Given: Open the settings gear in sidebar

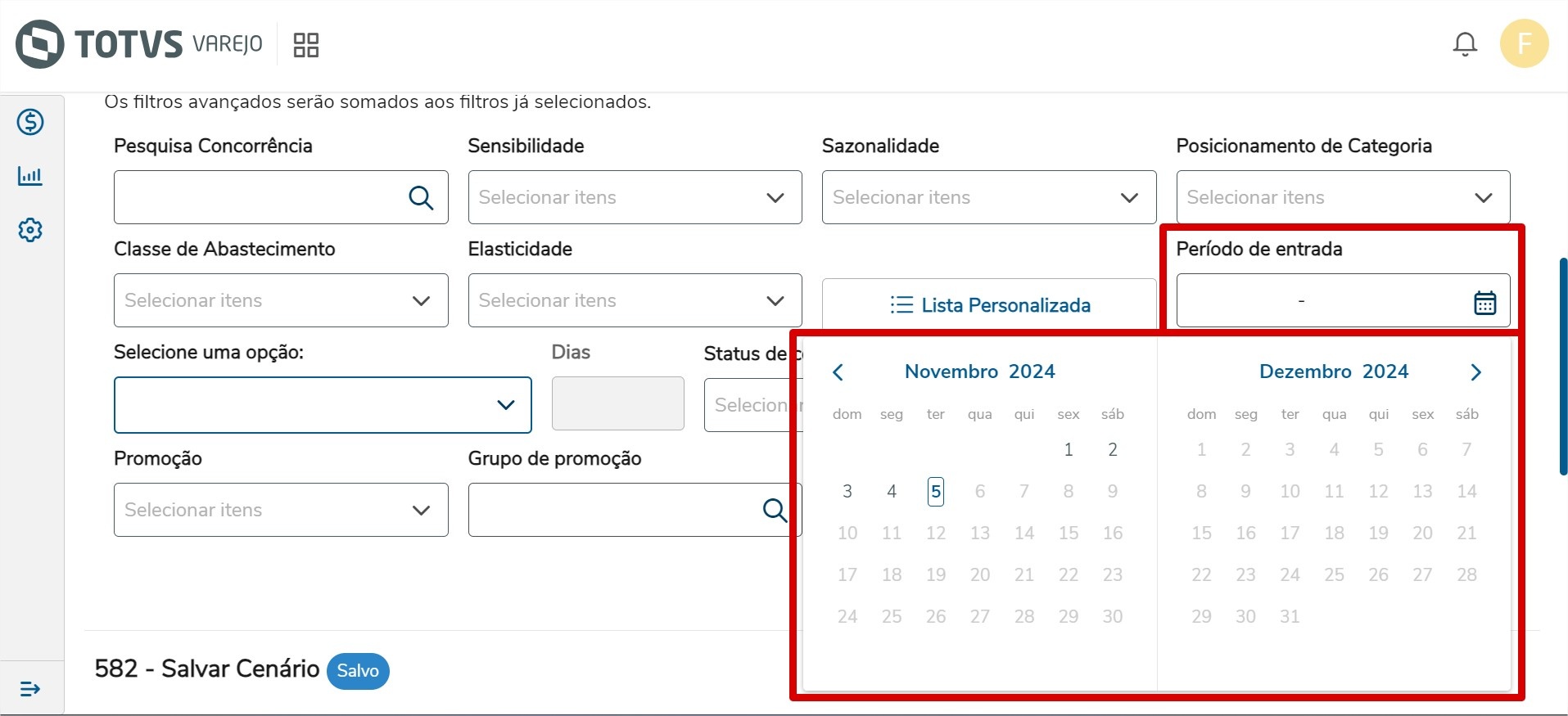Looking at the screenshot, I should (30, 230).
